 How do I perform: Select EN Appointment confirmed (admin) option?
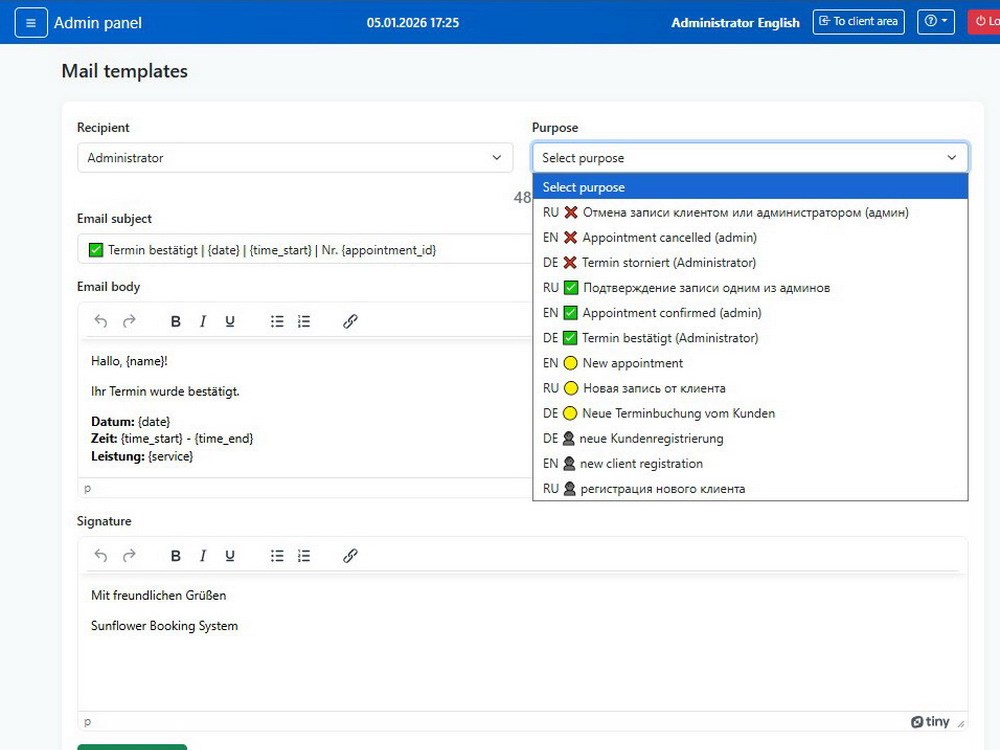(750, 312)
